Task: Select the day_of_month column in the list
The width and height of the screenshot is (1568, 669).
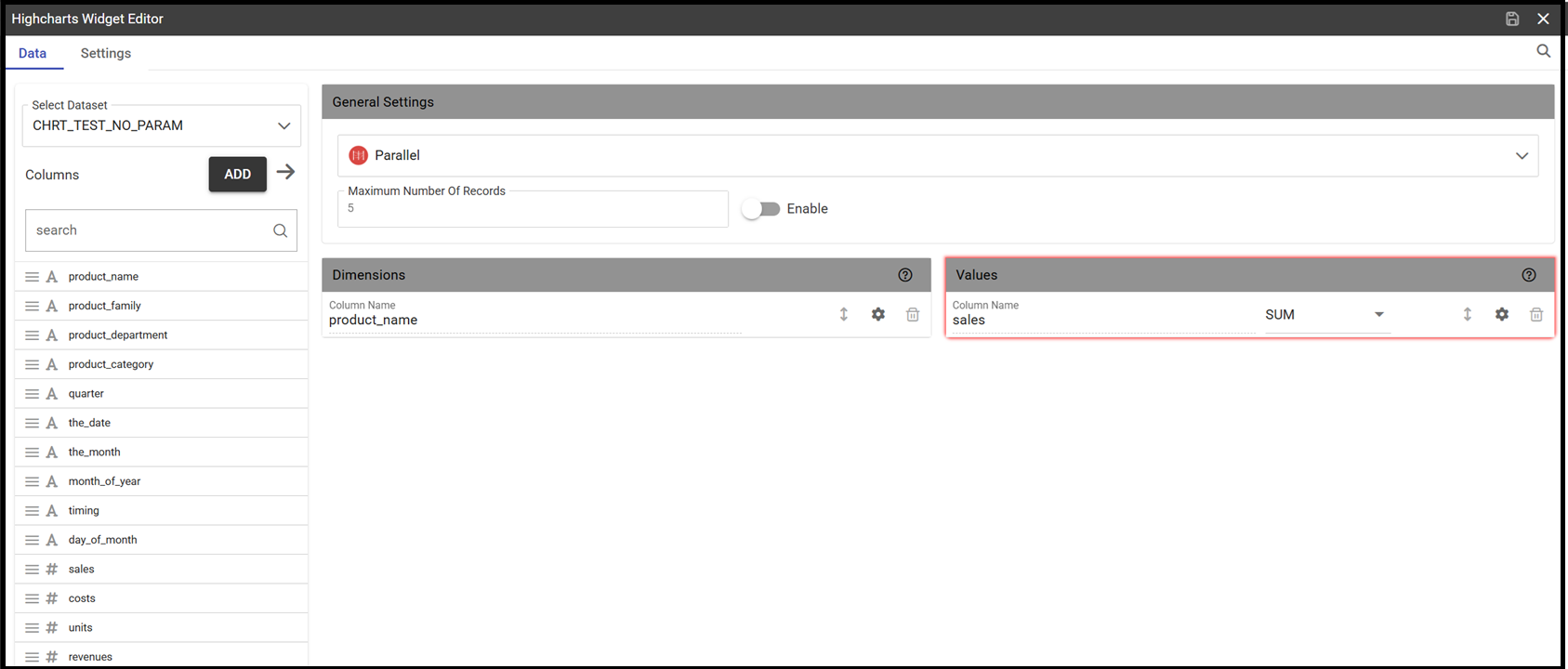Action: pos(162,540)
